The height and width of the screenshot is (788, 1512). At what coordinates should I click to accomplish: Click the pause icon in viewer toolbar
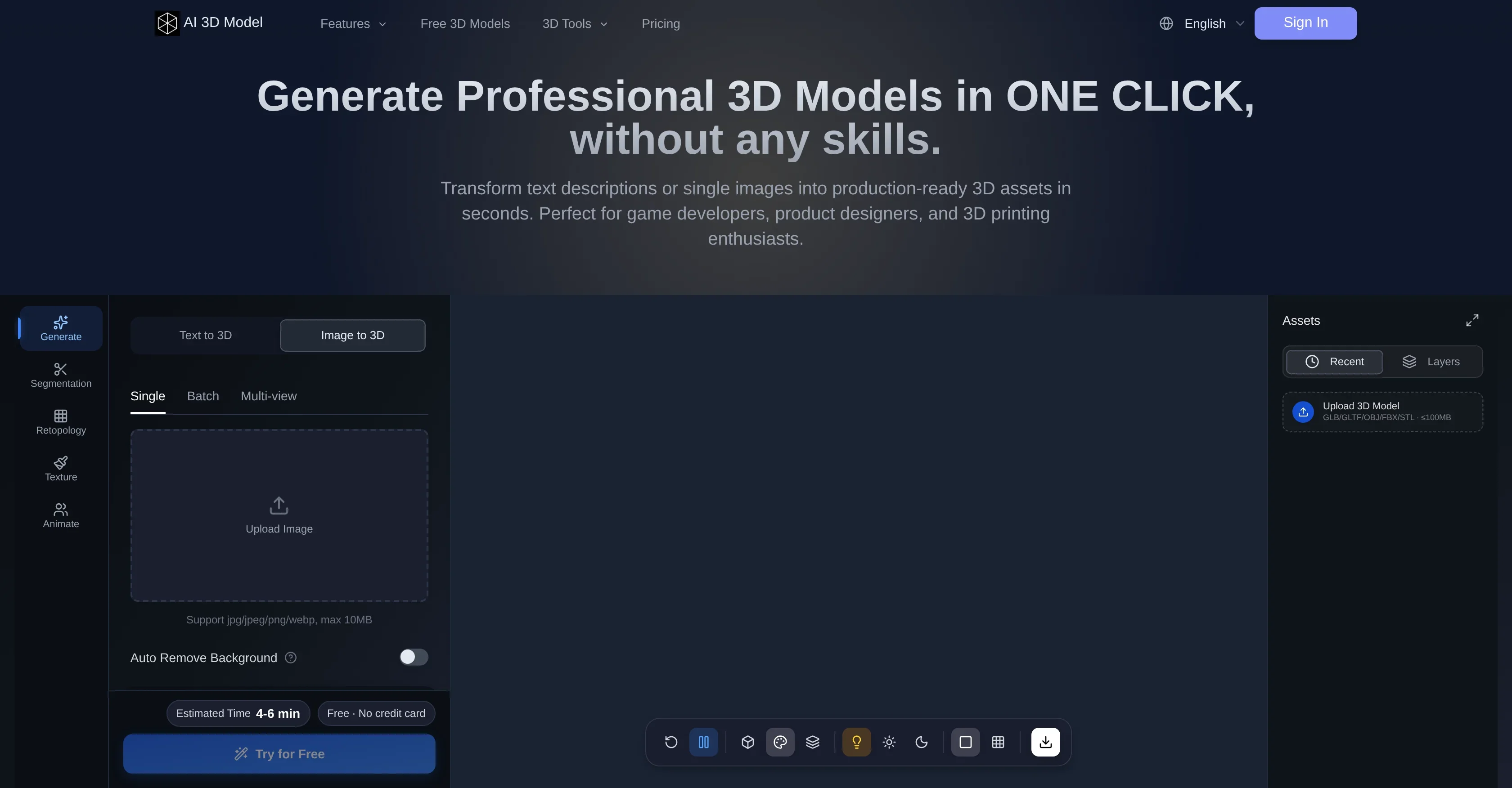(703, 742)
